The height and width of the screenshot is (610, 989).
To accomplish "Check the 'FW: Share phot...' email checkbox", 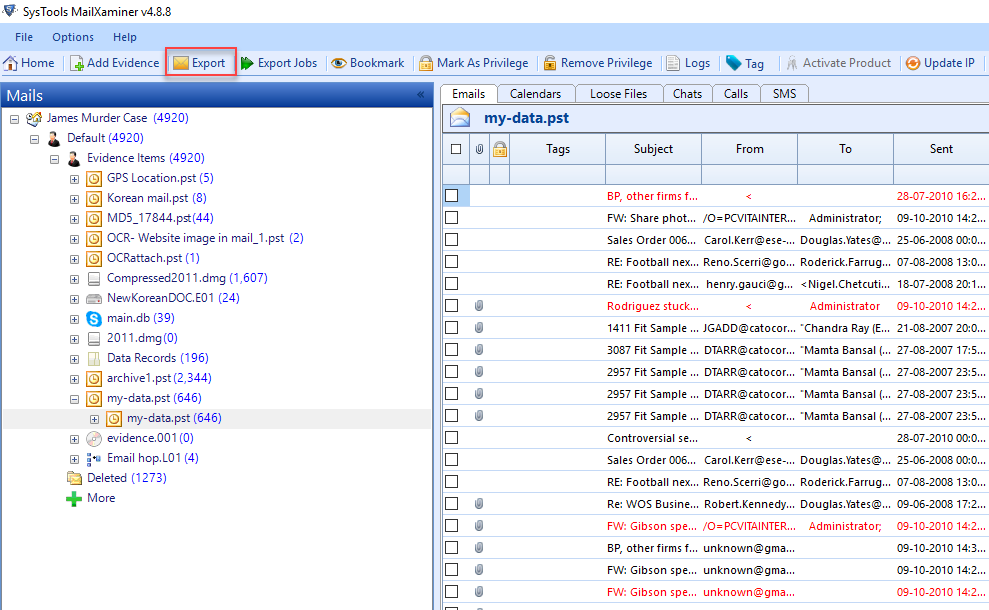I will click(x=452, y=218).
